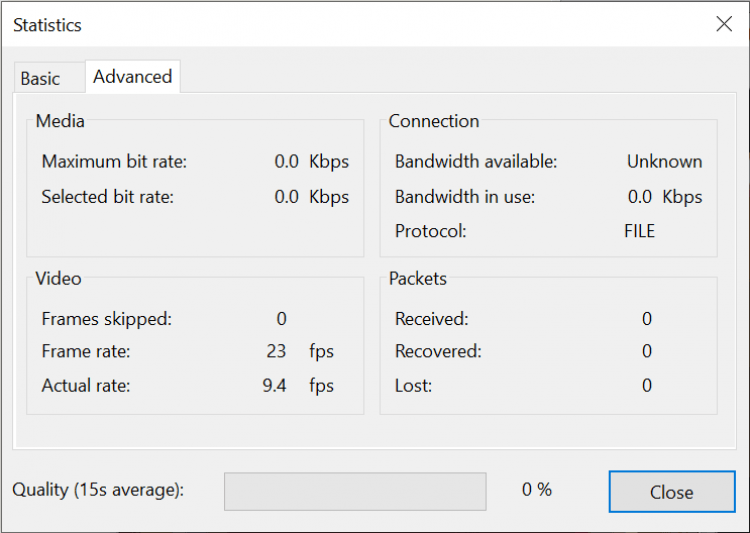Click the Packets Lost label
750x533 pixels.
pos(413,385)
